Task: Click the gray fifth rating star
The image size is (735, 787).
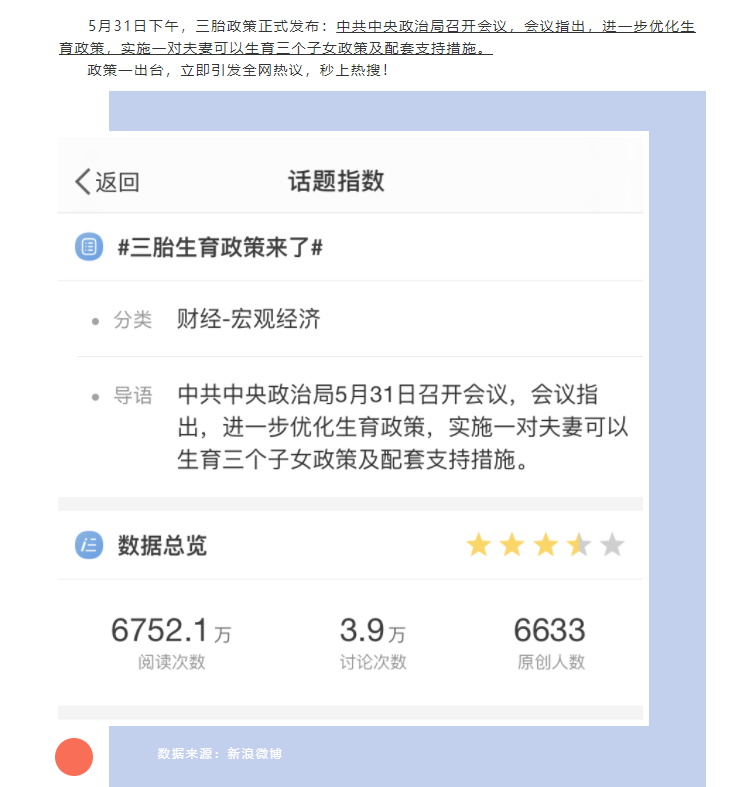Action: (612, 545)
